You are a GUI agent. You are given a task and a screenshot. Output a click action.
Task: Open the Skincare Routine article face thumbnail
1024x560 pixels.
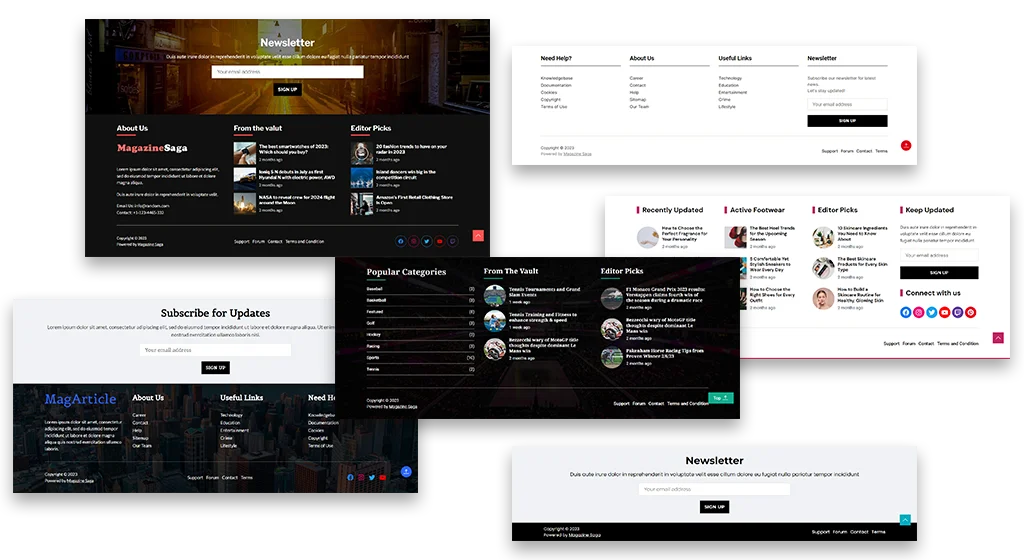[823, 298]
